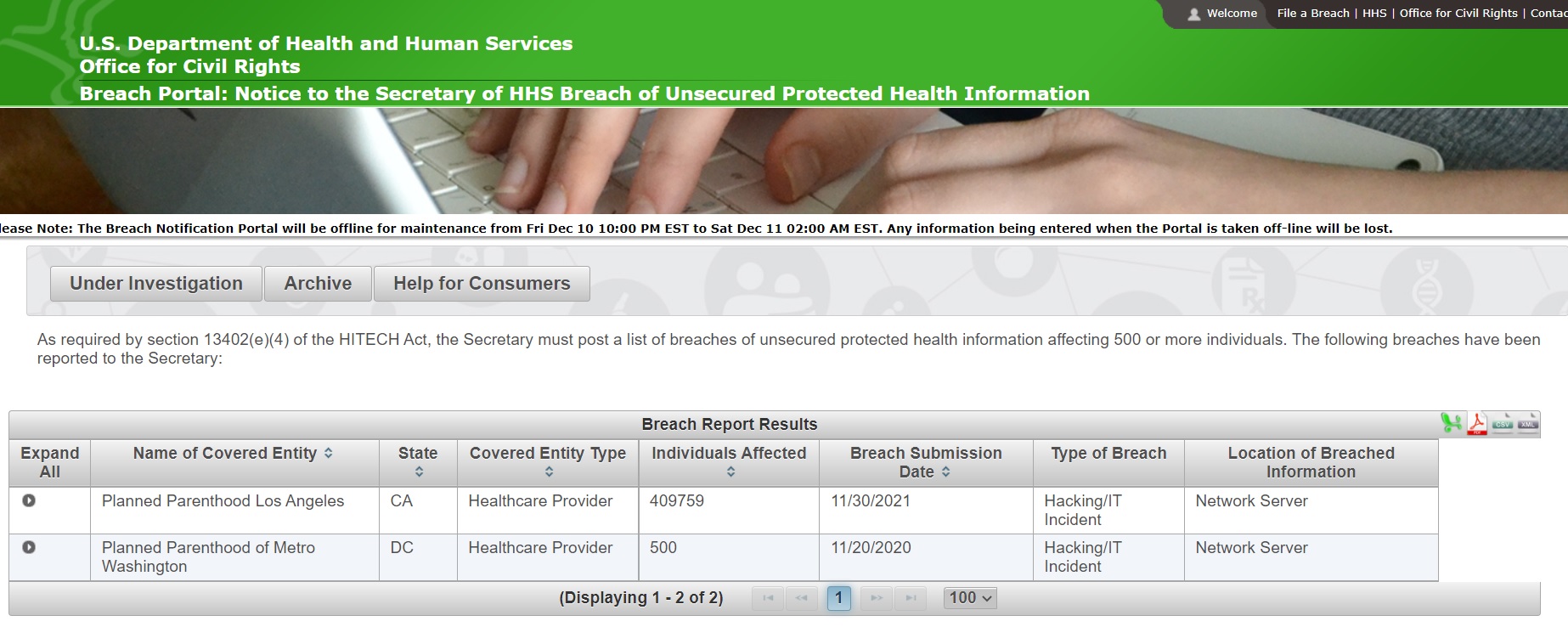Export breach results as XML
Screen dimensions: 1568x627
pos(1528,423)
